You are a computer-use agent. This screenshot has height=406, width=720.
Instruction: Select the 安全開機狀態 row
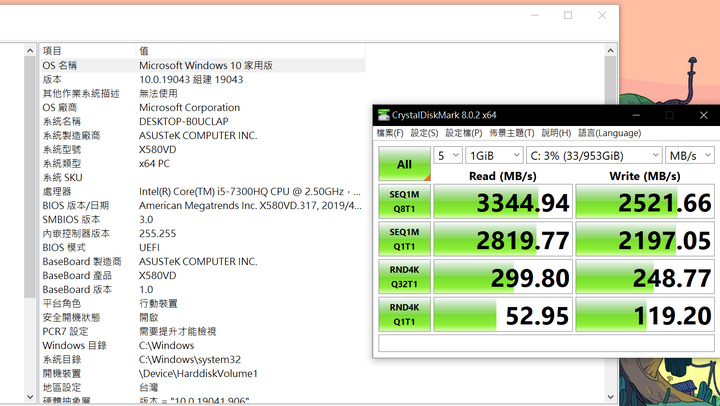pos(202,317)
